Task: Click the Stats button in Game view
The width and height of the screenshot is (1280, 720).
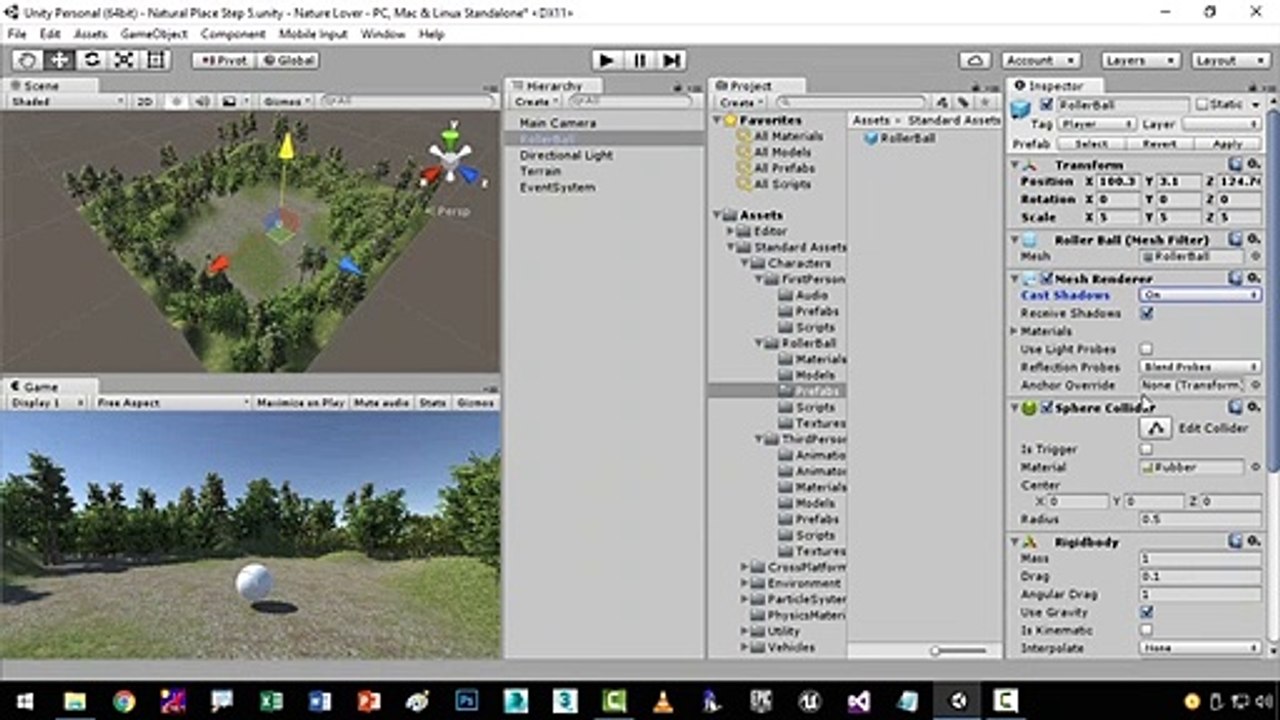Action: [433, 402]
